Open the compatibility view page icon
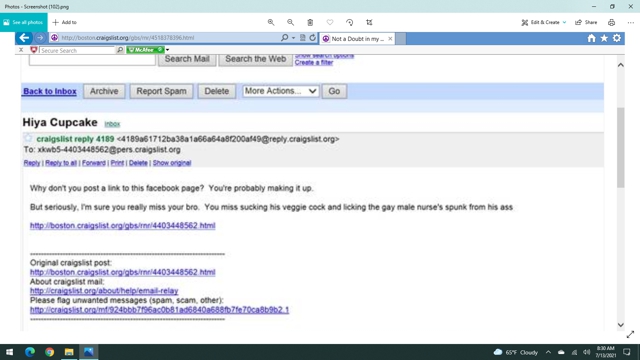Image resolution: width=640 pixels, height=360 pixels. (x=302, y=38)
